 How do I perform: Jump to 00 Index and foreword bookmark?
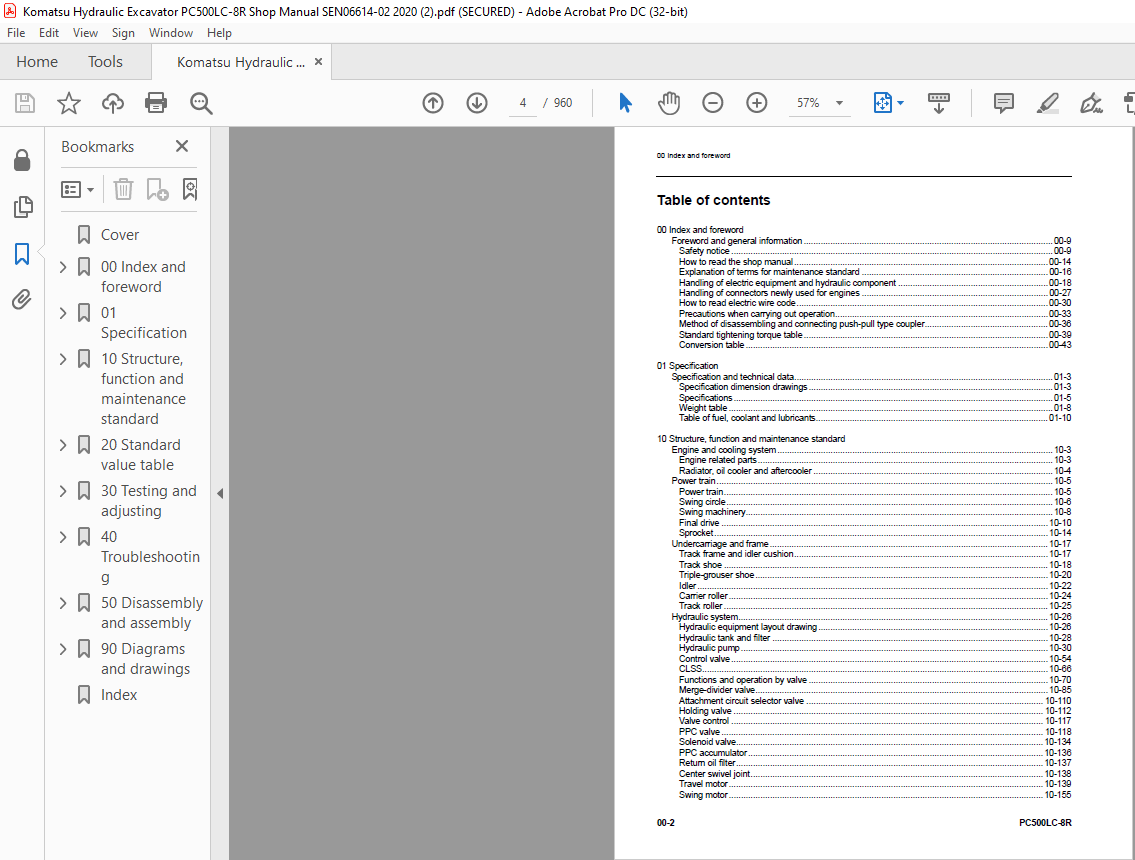pyautogui.click(x=143, y=277)
